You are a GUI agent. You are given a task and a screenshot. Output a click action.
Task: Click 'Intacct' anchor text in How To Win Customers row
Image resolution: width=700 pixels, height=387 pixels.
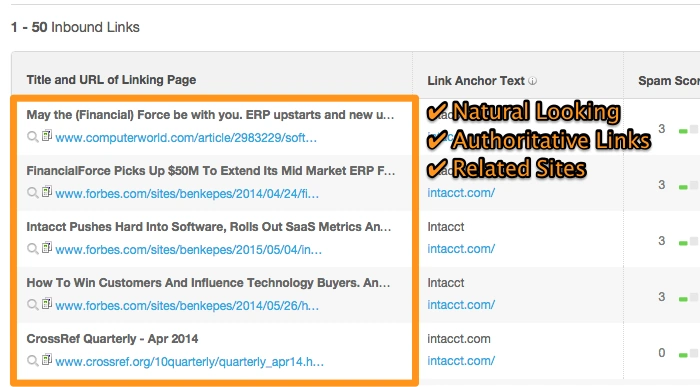tap(446, 283)
